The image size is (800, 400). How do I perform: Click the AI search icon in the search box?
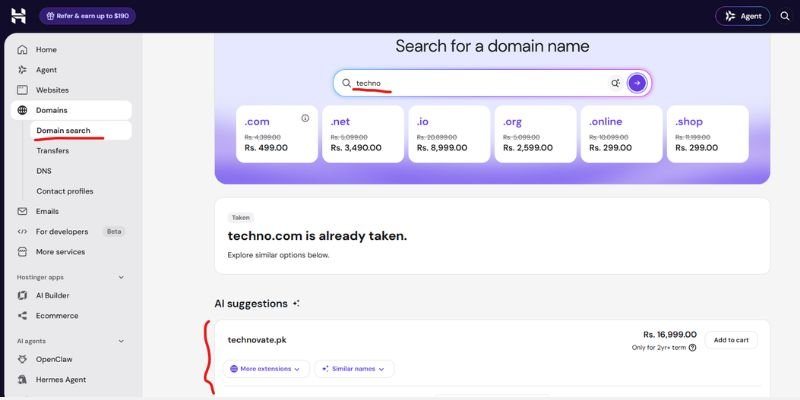[x=615, y=83]
